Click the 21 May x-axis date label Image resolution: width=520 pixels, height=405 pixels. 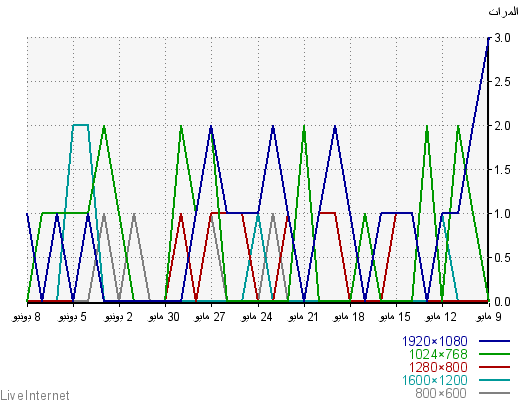[302, 317]
